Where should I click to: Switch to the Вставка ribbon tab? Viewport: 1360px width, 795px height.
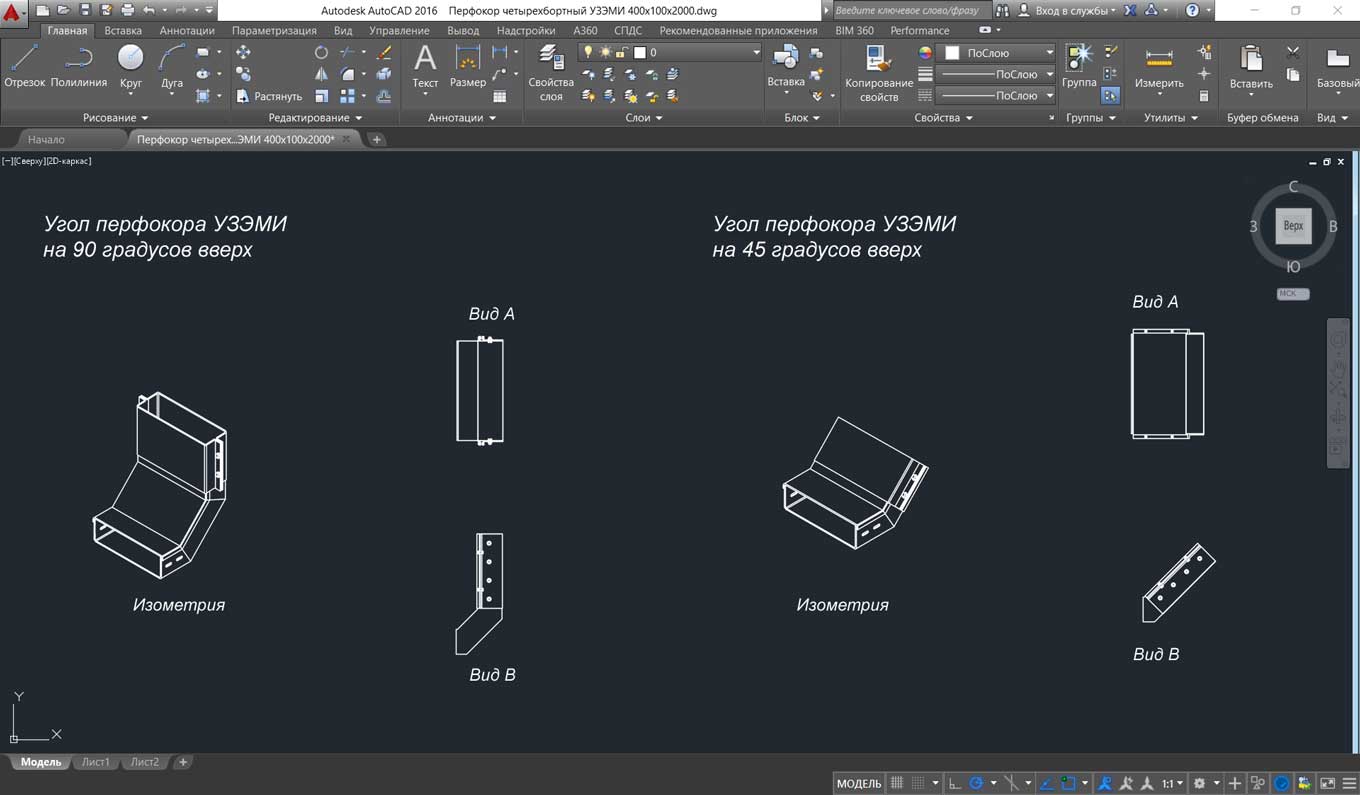coord(122,30)
